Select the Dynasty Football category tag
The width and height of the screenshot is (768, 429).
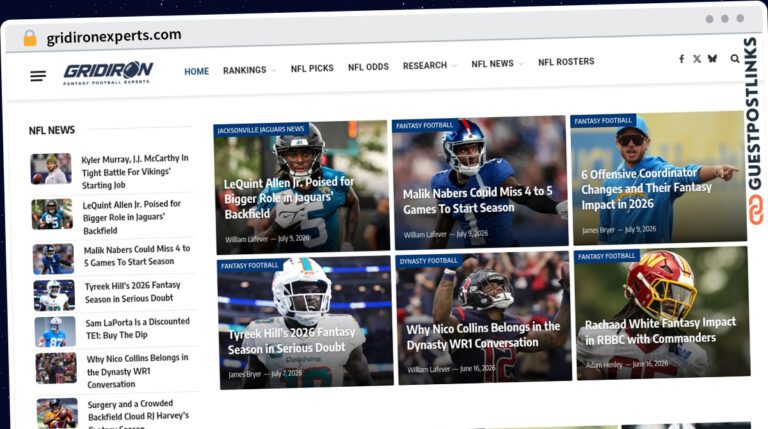428,261
